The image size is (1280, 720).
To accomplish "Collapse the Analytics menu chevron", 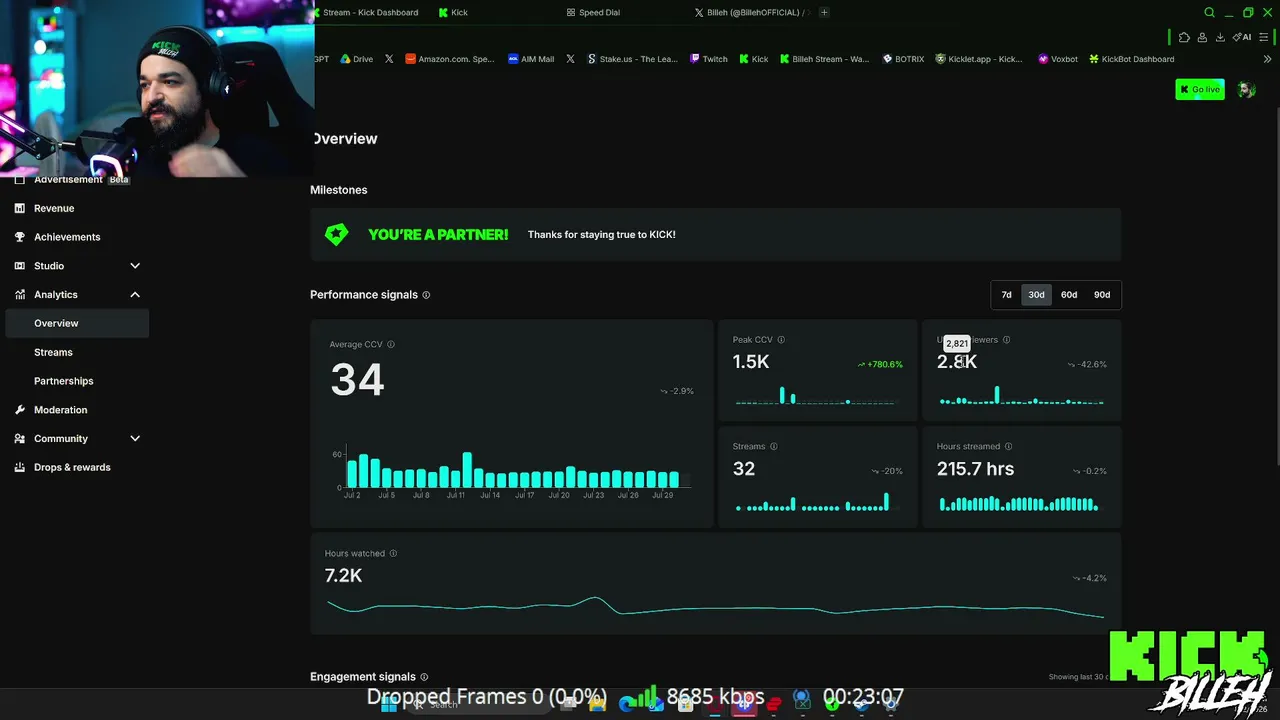I will (135, 295).
